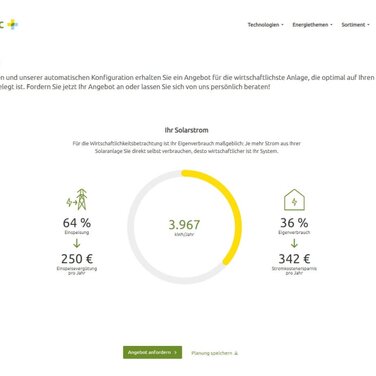This screenshot has width=376, height=376.
Task: Click the arrow below 64 % Einspeisung
Action: pyautogui.click(x=77, y=243)
